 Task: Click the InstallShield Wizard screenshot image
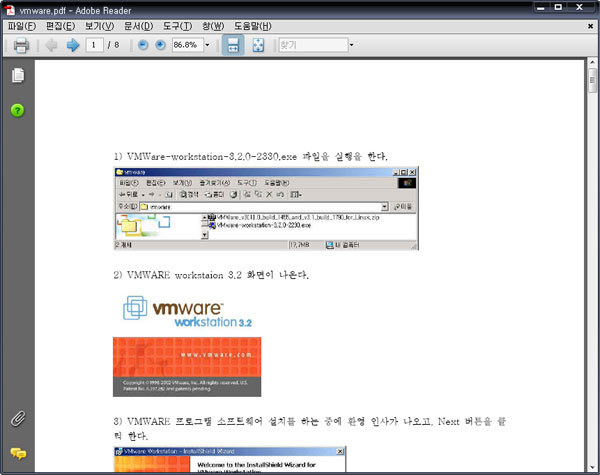pyautogui.click(x=230, y=459)
